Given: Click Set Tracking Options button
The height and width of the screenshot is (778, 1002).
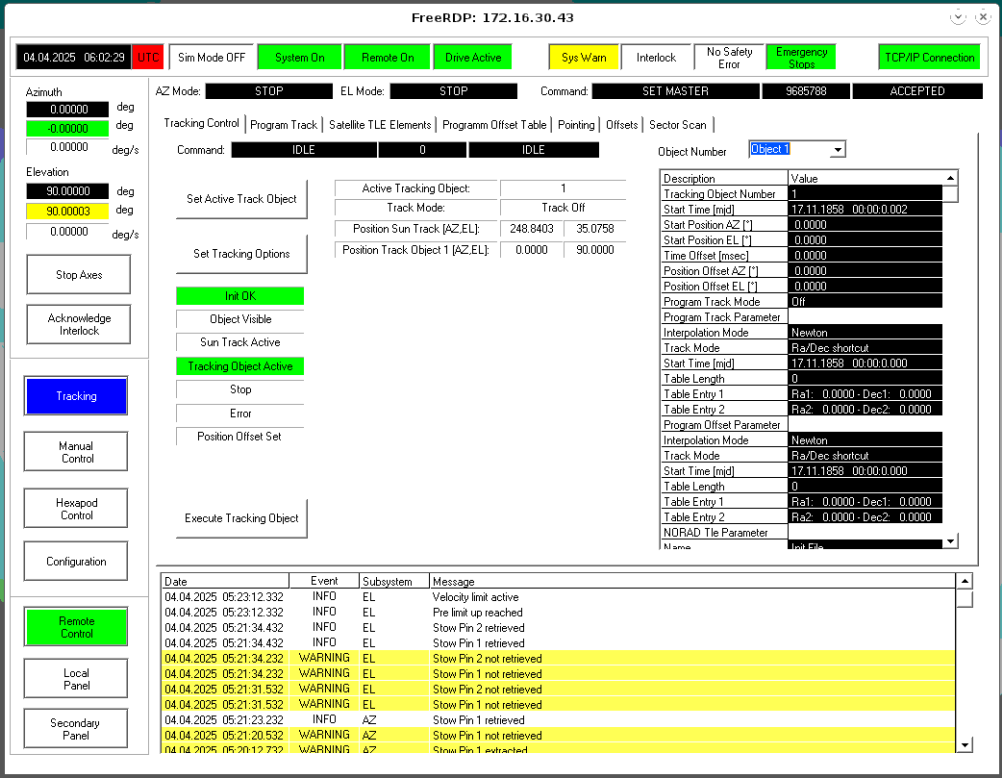Looking at the screenshot, I should point(242,254).
